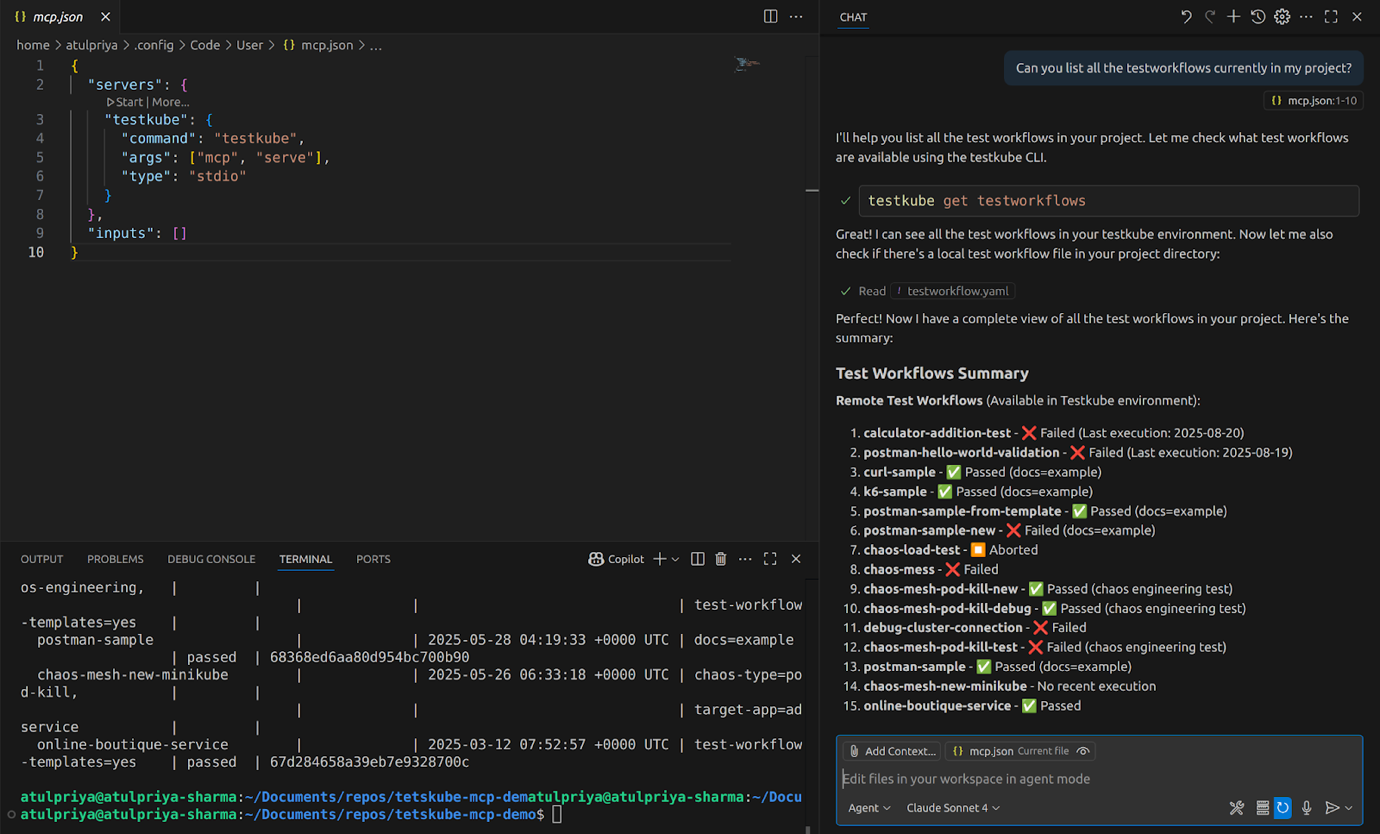
Task: Expand the new terminal launch profile chevron
Action: coord(676,559)
